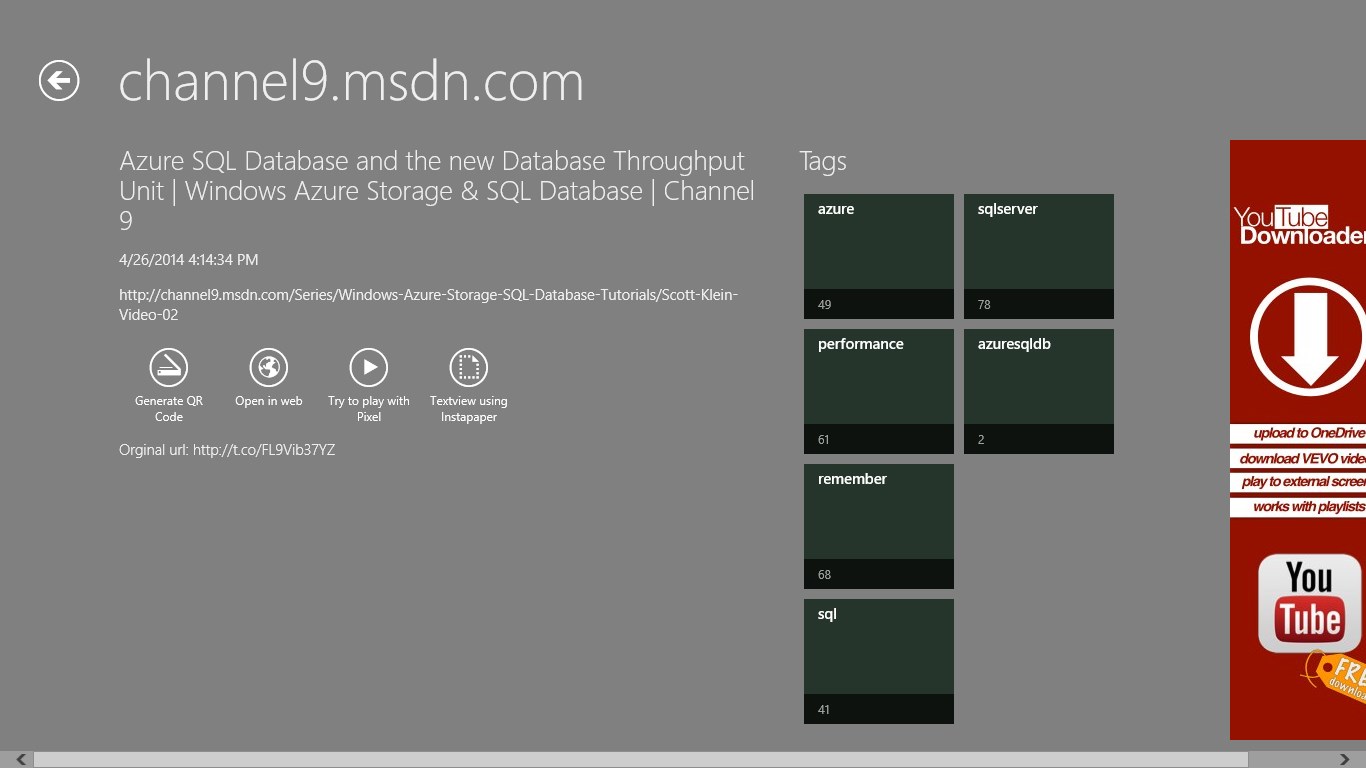Click the count 41 on sql tile
The width and height of the screenshot is (1366, 768).
(824, 710)
